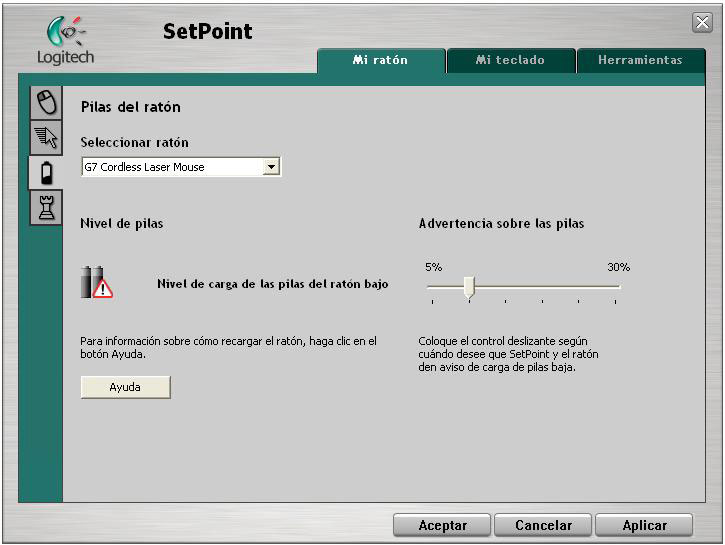725x545 pixels.
Task: Confirm with the Aceptar button
Action: (x=442, y=525)
